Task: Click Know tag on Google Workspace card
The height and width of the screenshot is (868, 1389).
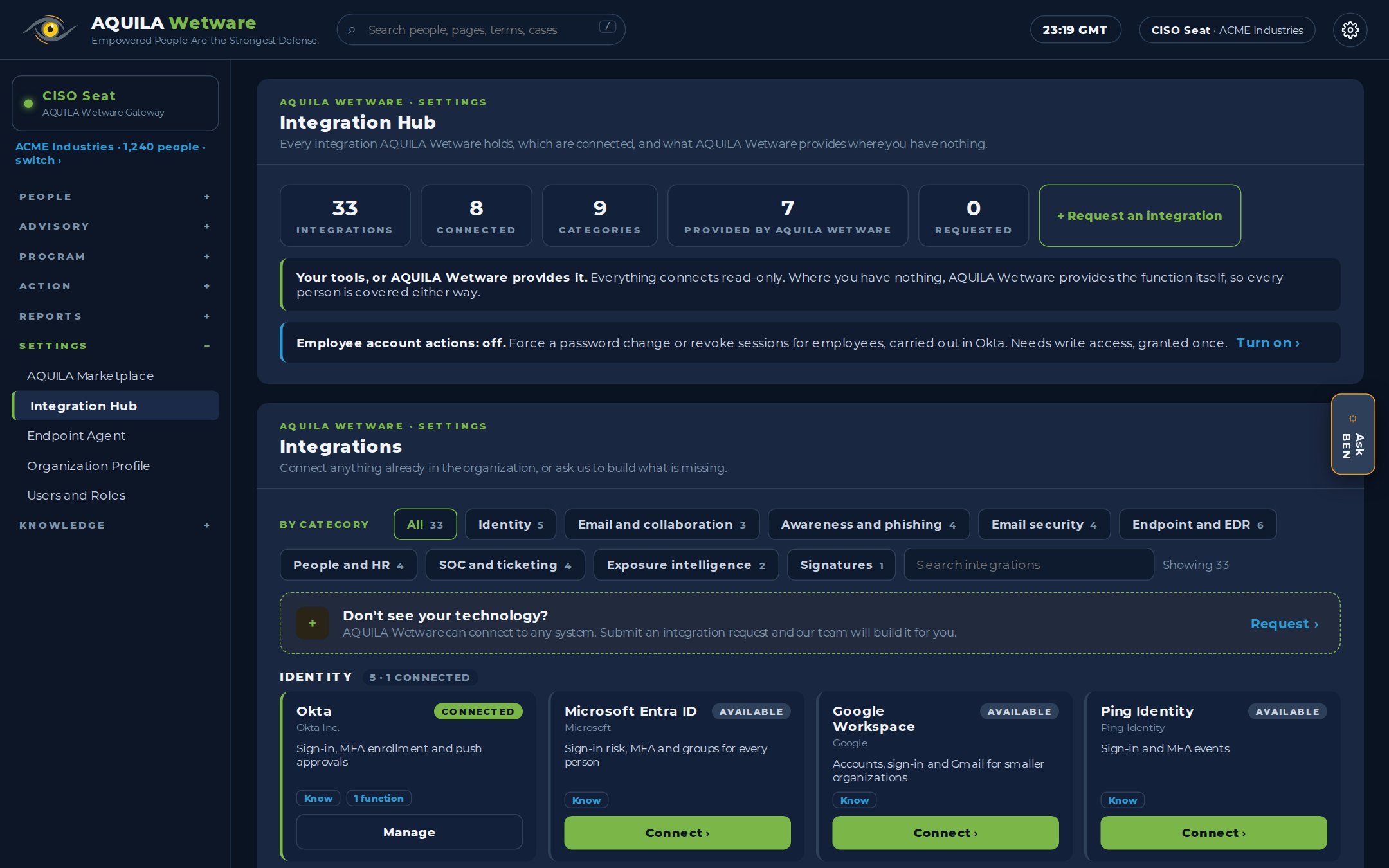Action: pyautogui.click(x=855, y=800)
